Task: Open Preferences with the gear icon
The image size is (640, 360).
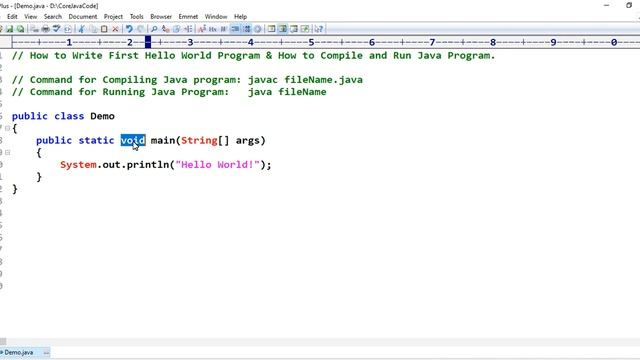Action: pos(258,29)
